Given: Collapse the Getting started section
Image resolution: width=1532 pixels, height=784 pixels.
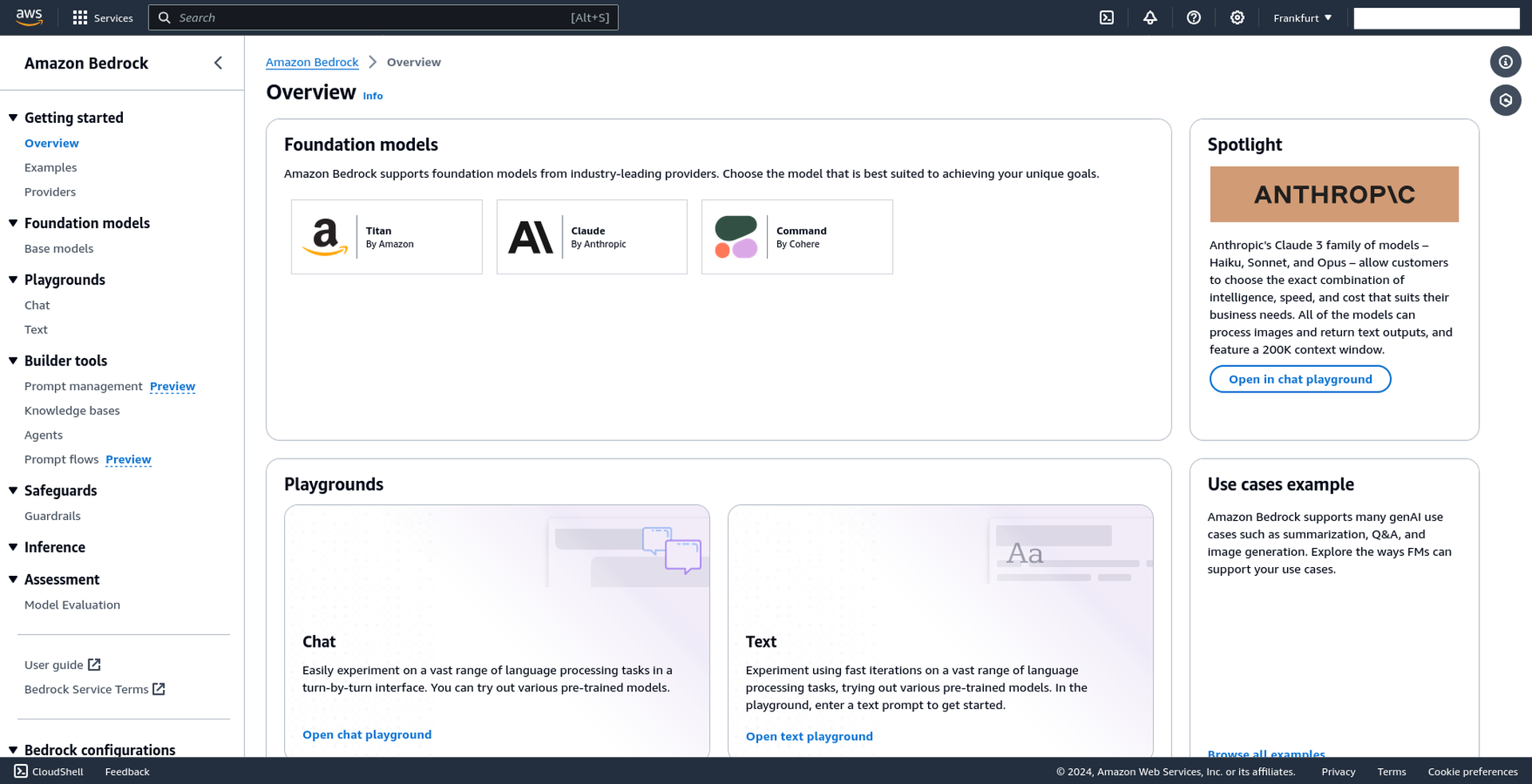Looking at the screenshot, I should pyautogui.click(x=13, y=118).
